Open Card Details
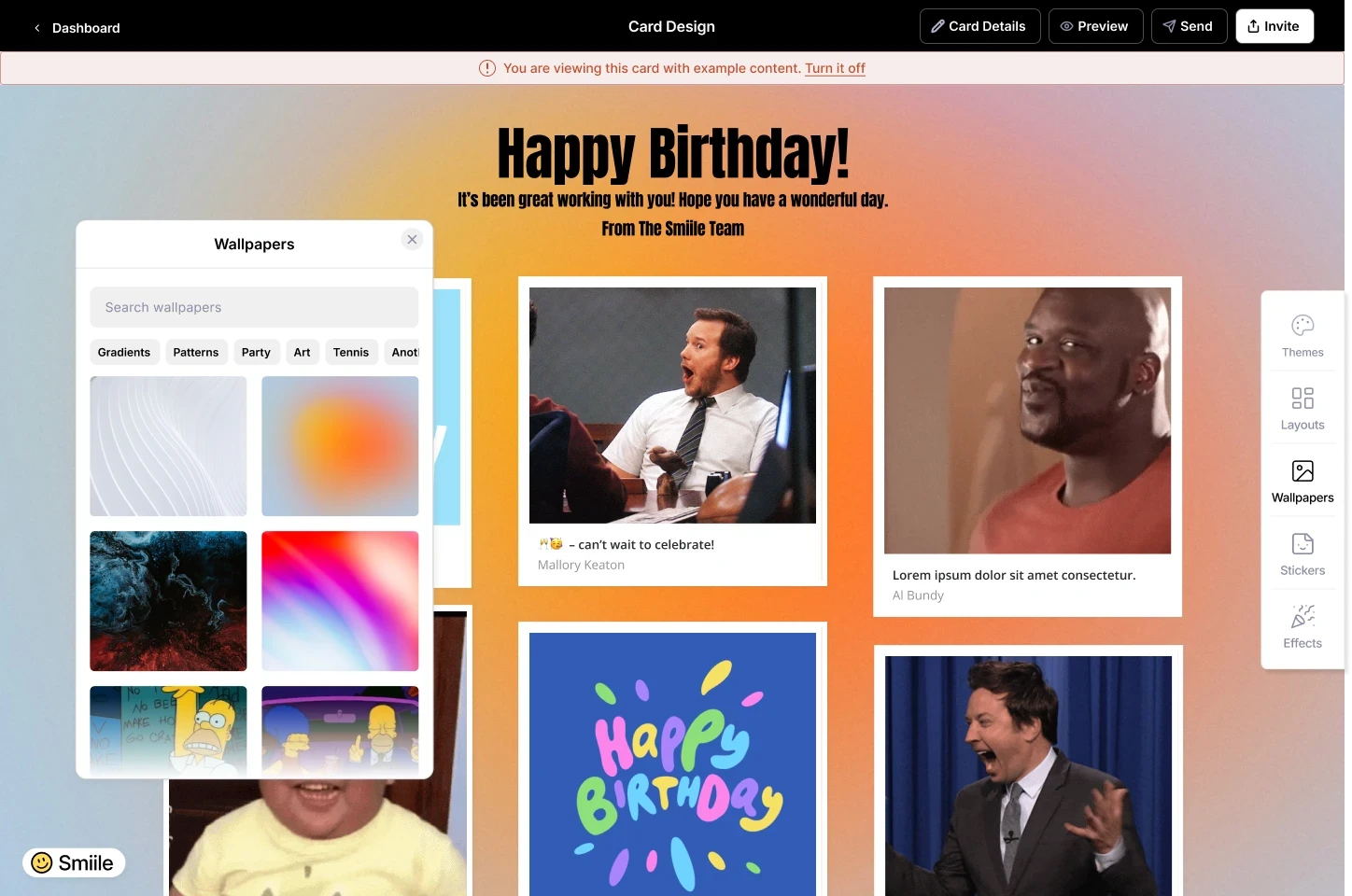This screenshot has height=896, width=1352. (x=979, y=26)
